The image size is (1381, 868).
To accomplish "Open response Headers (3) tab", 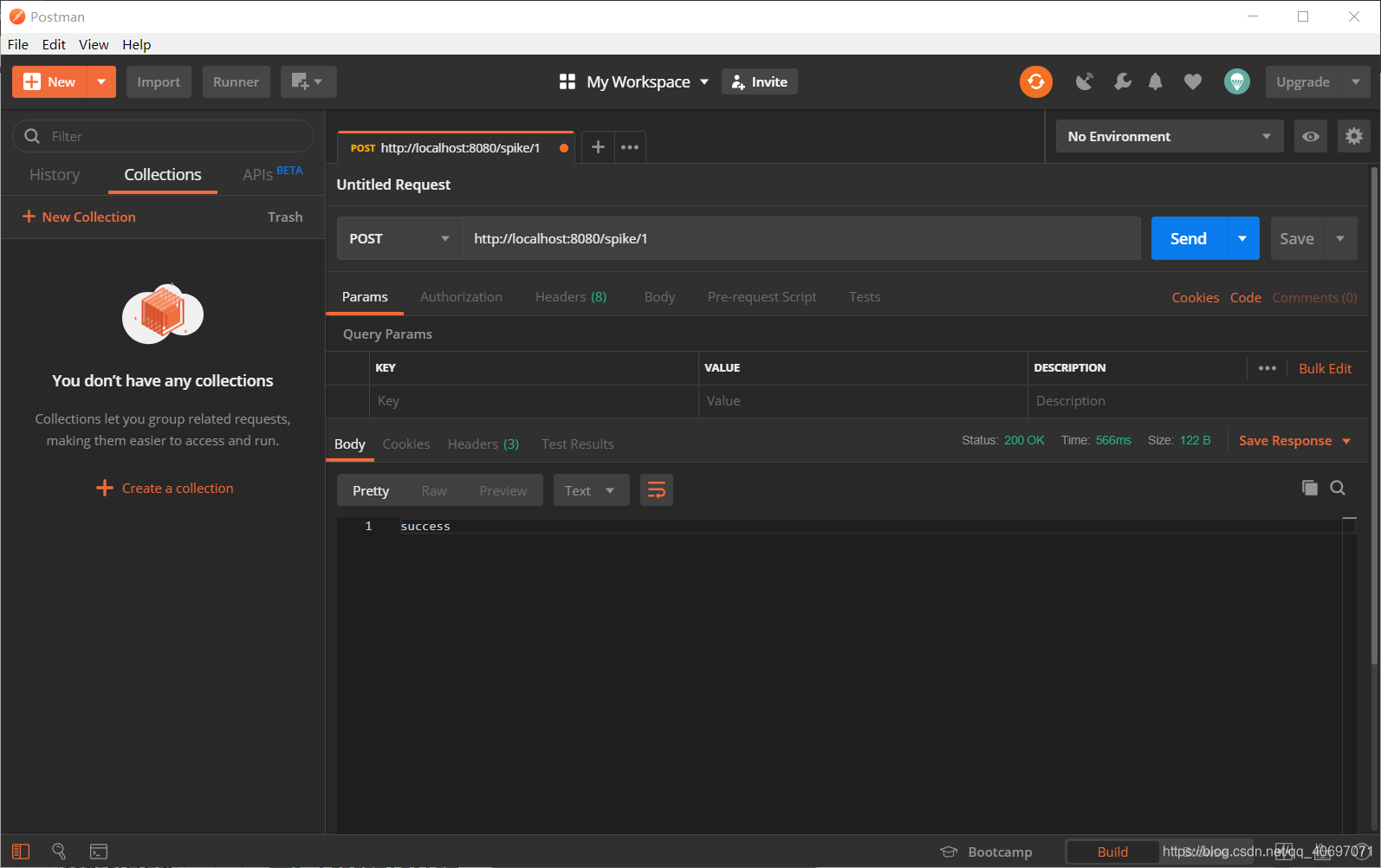I will 483,444.
